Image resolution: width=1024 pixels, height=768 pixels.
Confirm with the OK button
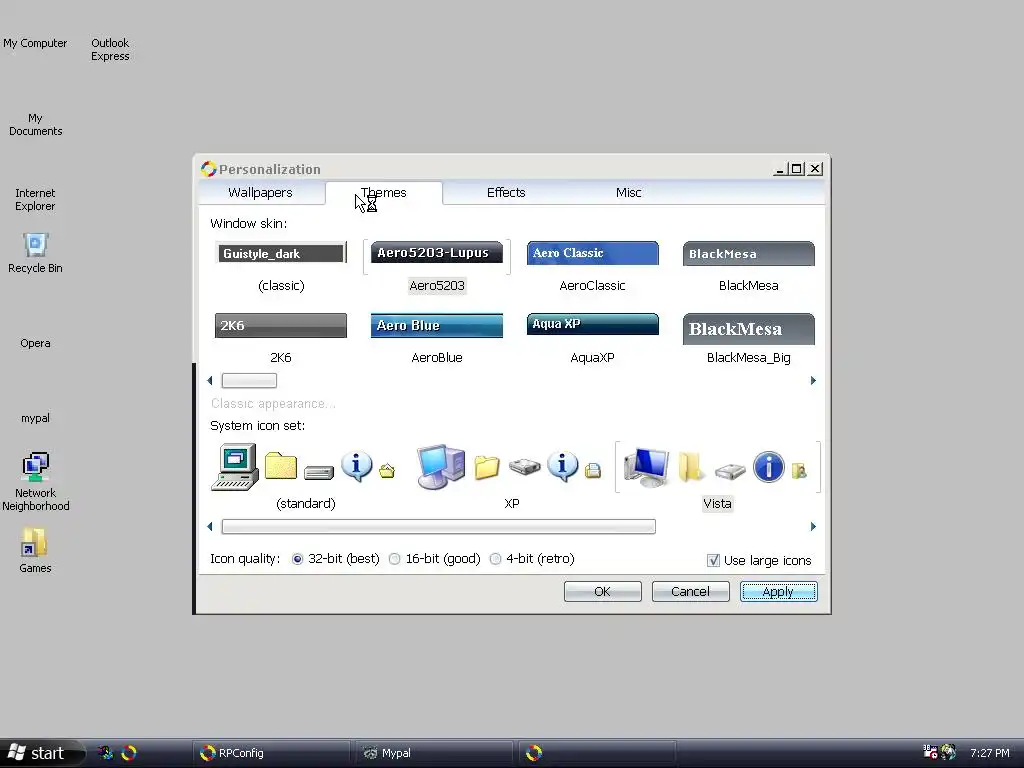(602, 592)
